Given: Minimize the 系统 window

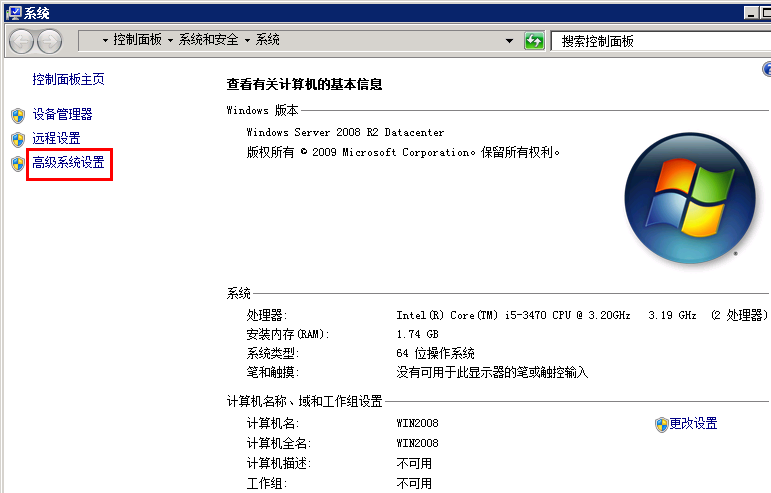Looking at the screenshot, I should point(751,13).
